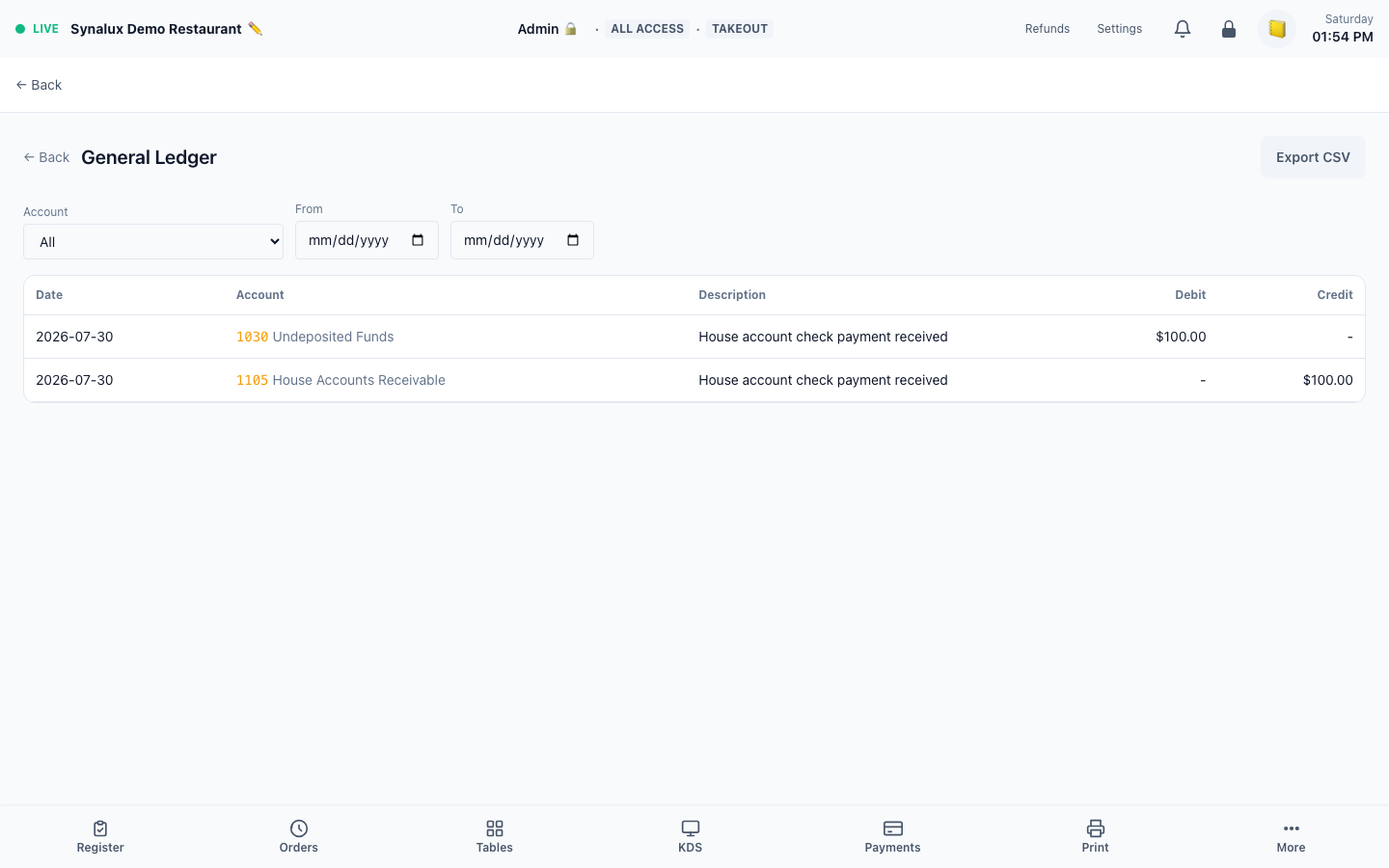Click the lock screen padlock icon

[1229, 29]
